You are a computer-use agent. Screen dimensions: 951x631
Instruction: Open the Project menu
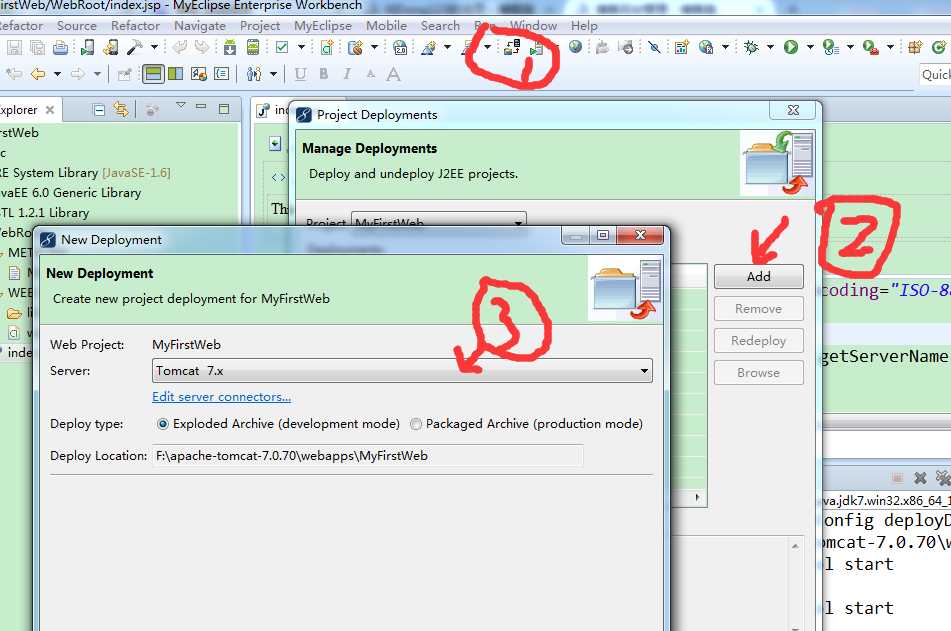(260, 26)
